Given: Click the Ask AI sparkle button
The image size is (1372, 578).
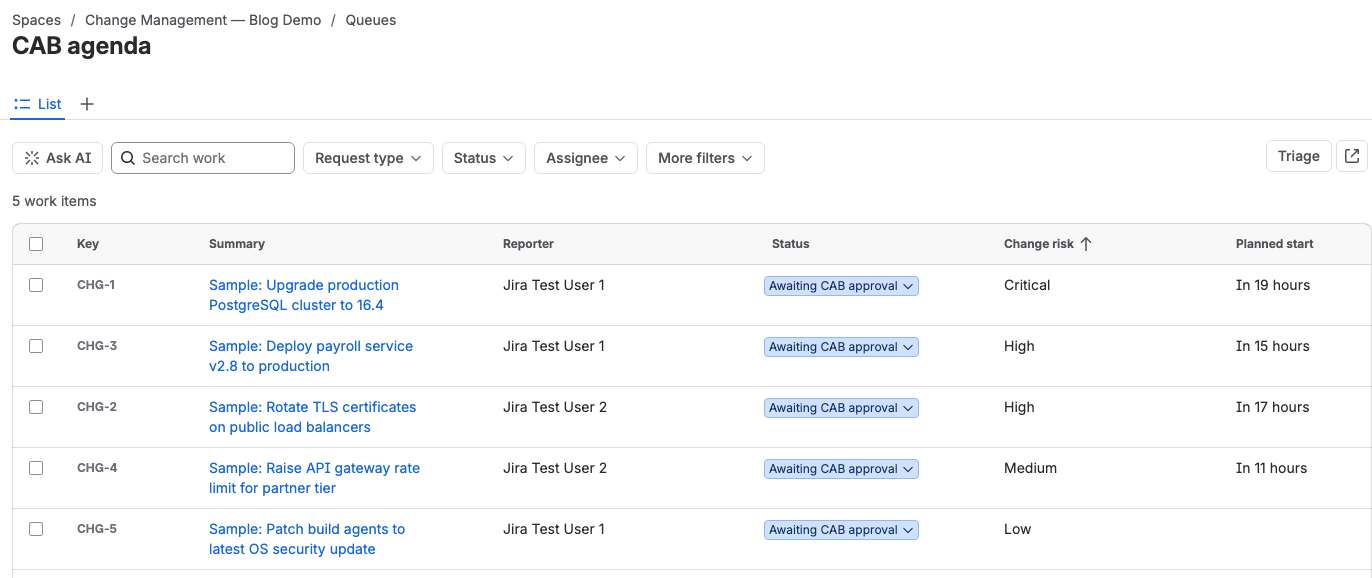Looking at the screenshot, I should point(58,158).
